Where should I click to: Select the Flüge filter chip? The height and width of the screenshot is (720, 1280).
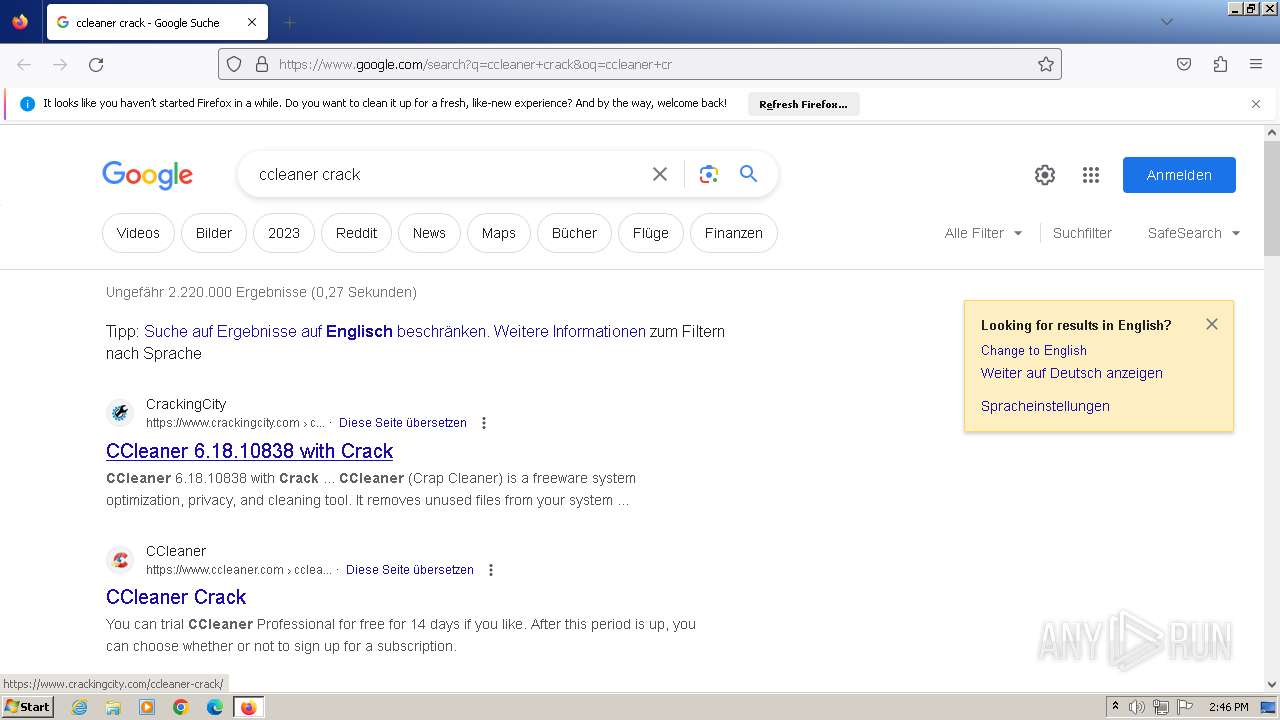[x=651, y=233]
